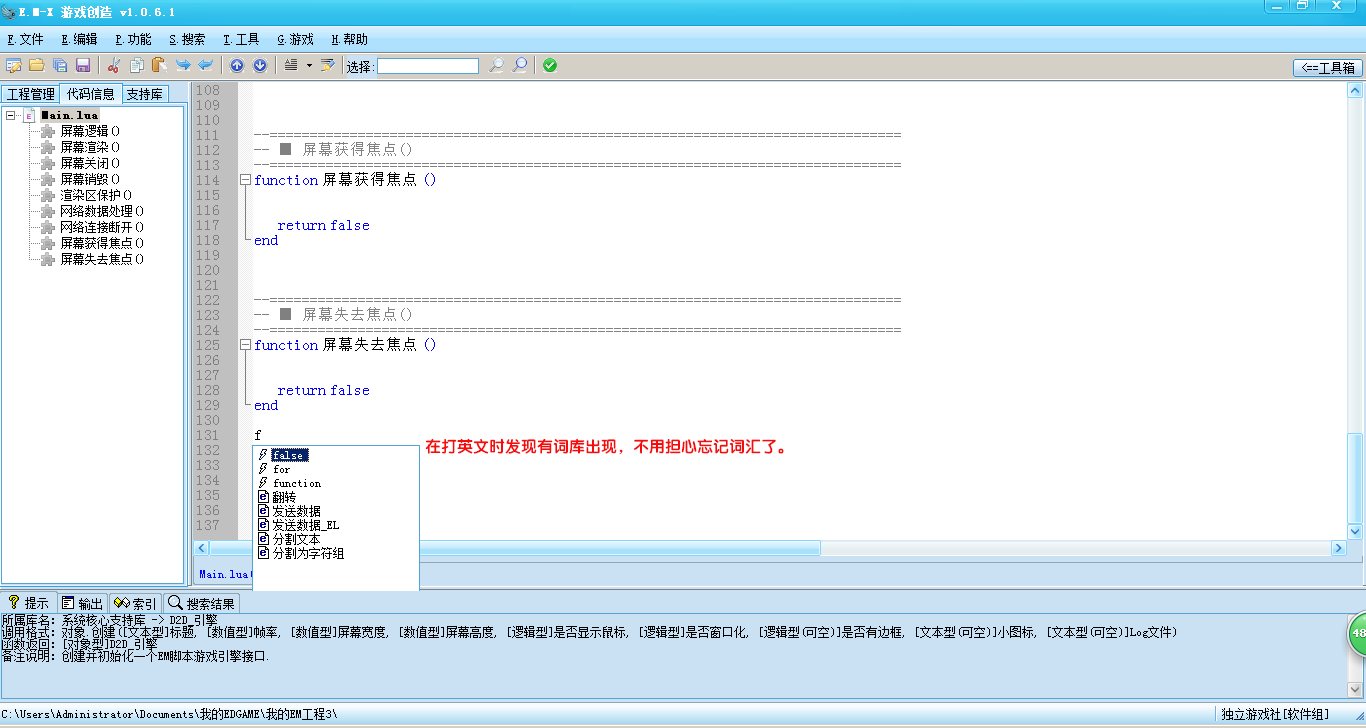Click the green checkmark toolbar icon
The image size is (1366, 728).
coord(550,66)
